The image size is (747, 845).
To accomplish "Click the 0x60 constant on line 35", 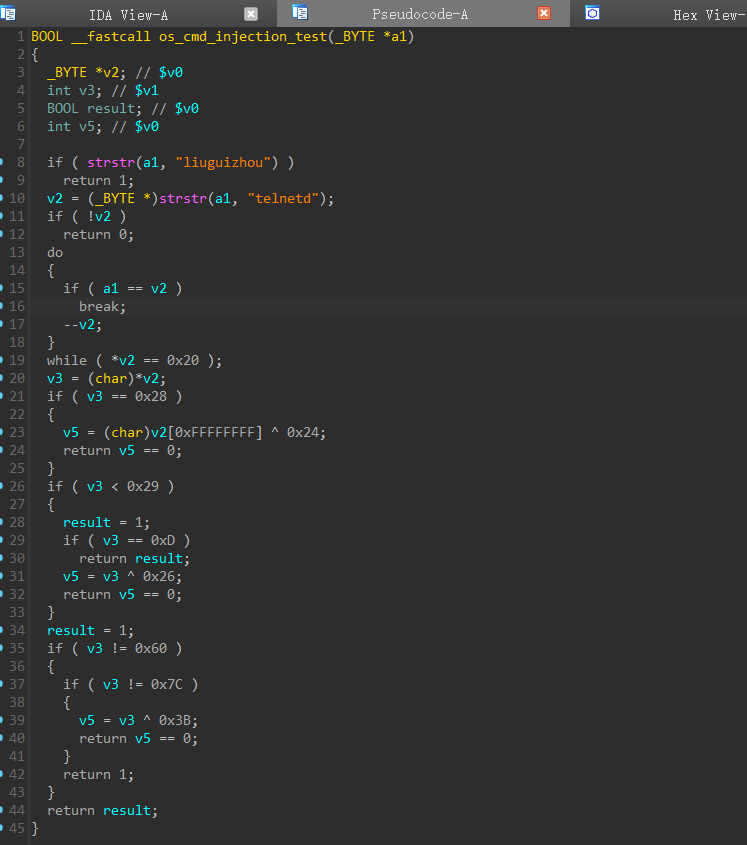I will pyautogui.click(x=151, y=648).
